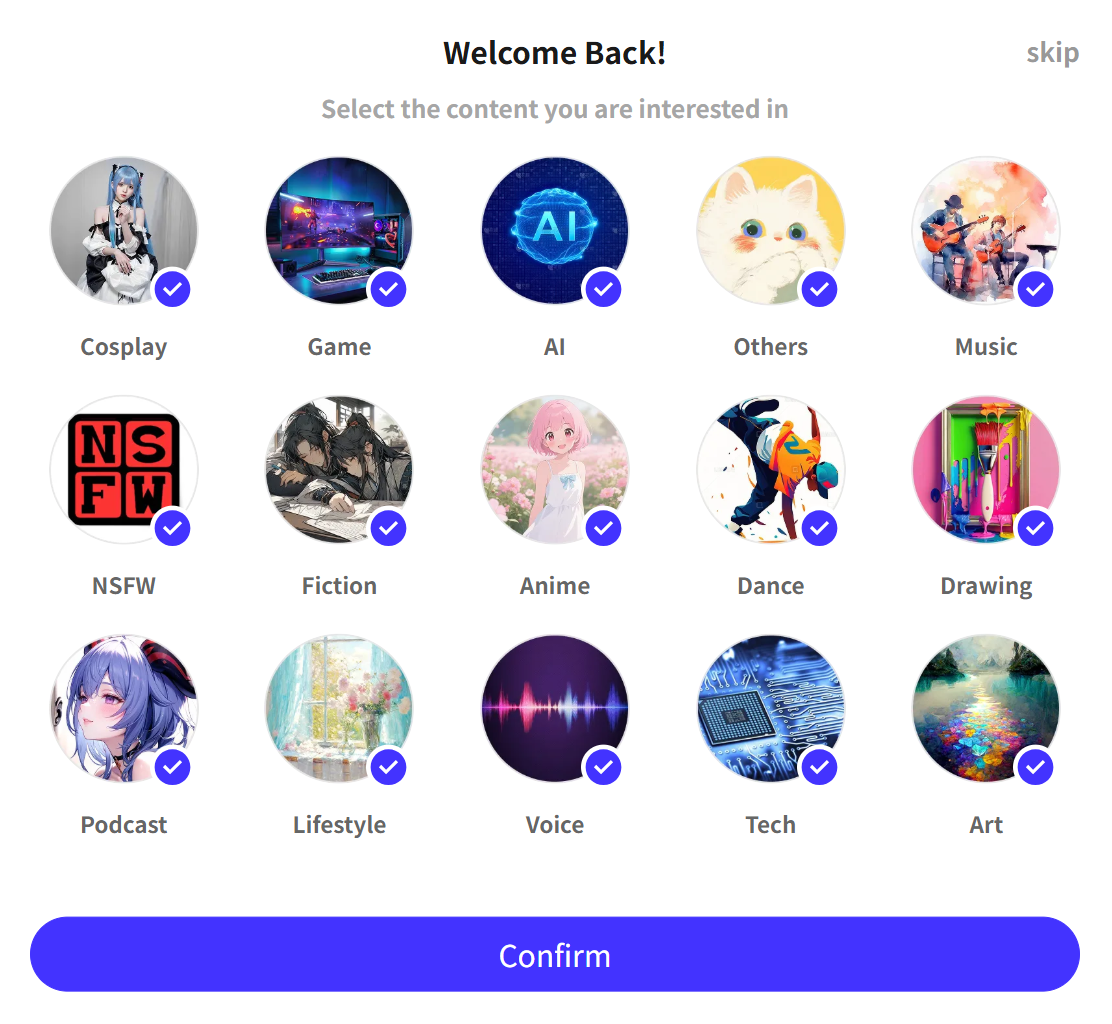Select the red NSFW icon
The height and width of the screenshot is (1024, 1112).
pyautogui.click(x=124, y=469)
